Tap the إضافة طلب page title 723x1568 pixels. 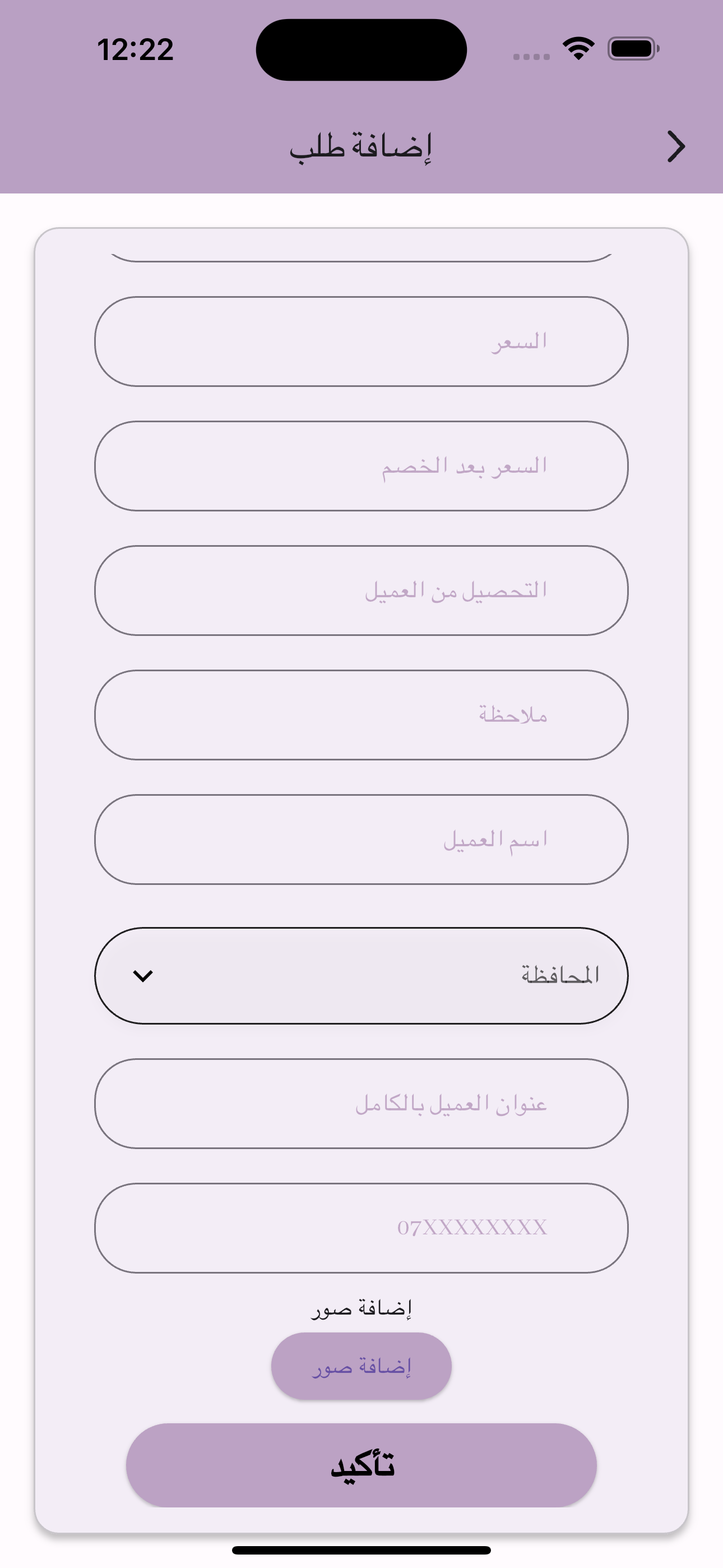tap(361, 146)
